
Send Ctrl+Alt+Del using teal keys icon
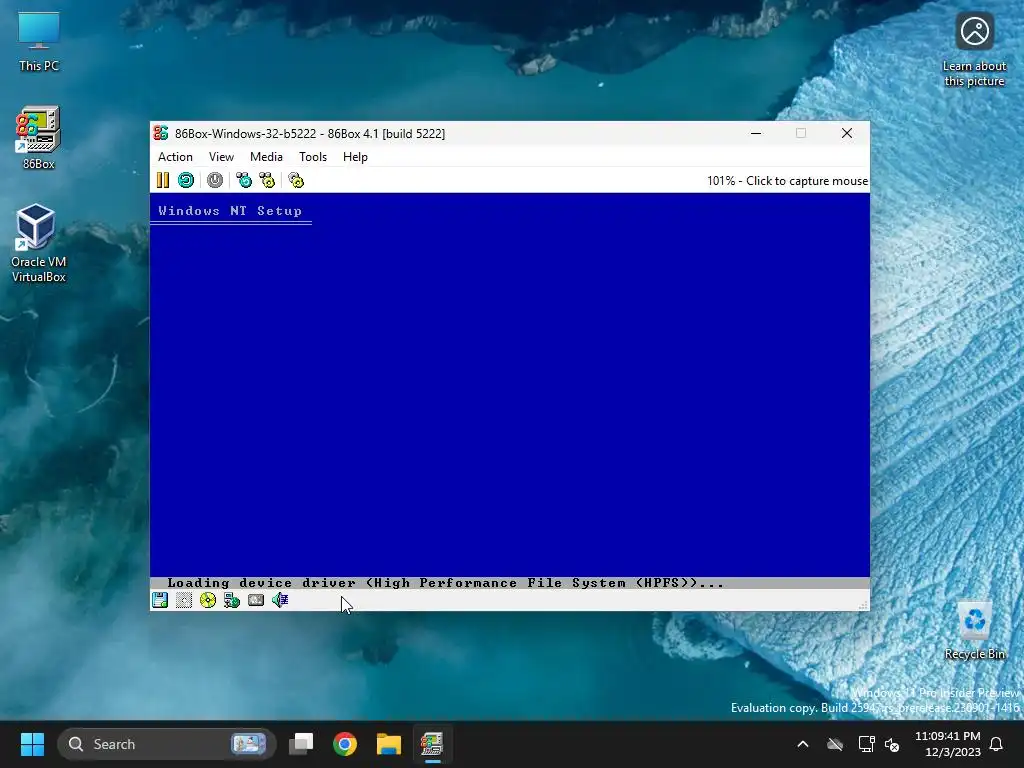(x=244, y=180)
